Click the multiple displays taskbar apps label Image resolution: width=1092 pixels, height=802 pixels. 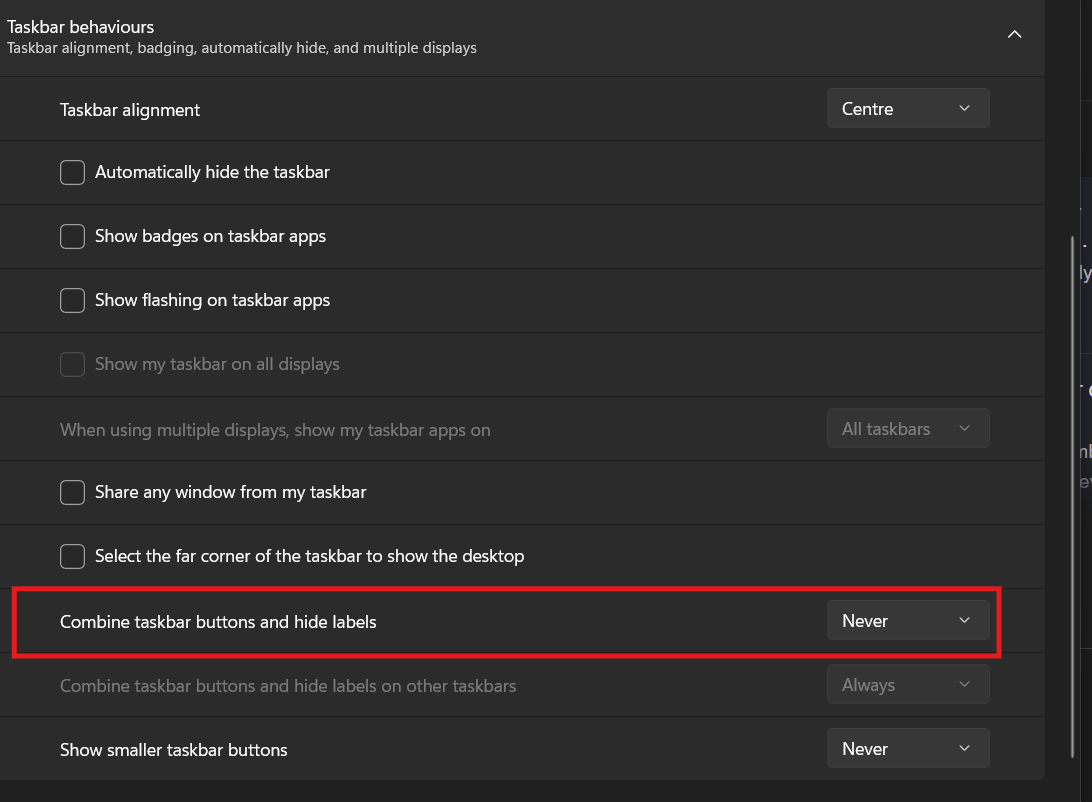(275, 430)
